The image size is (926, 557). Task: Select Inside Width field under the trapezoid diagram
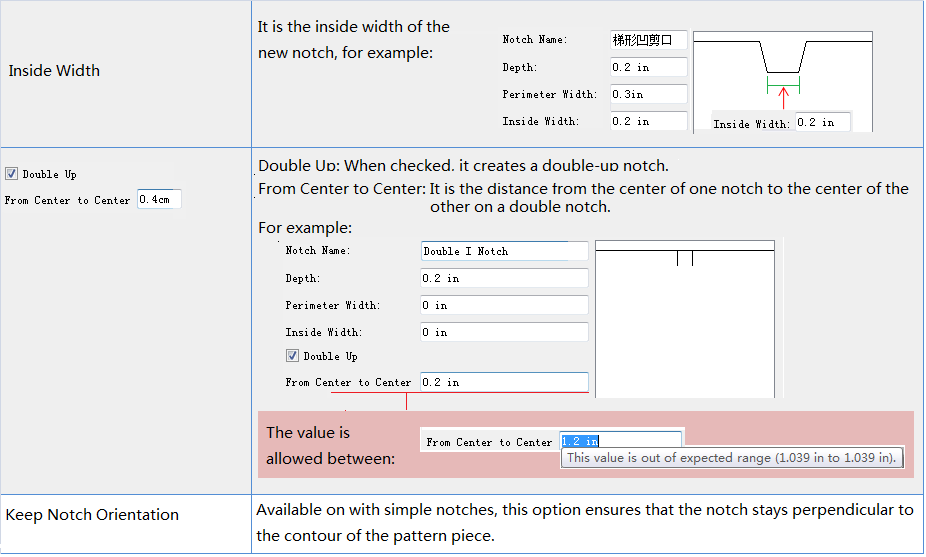coord(821,123)
